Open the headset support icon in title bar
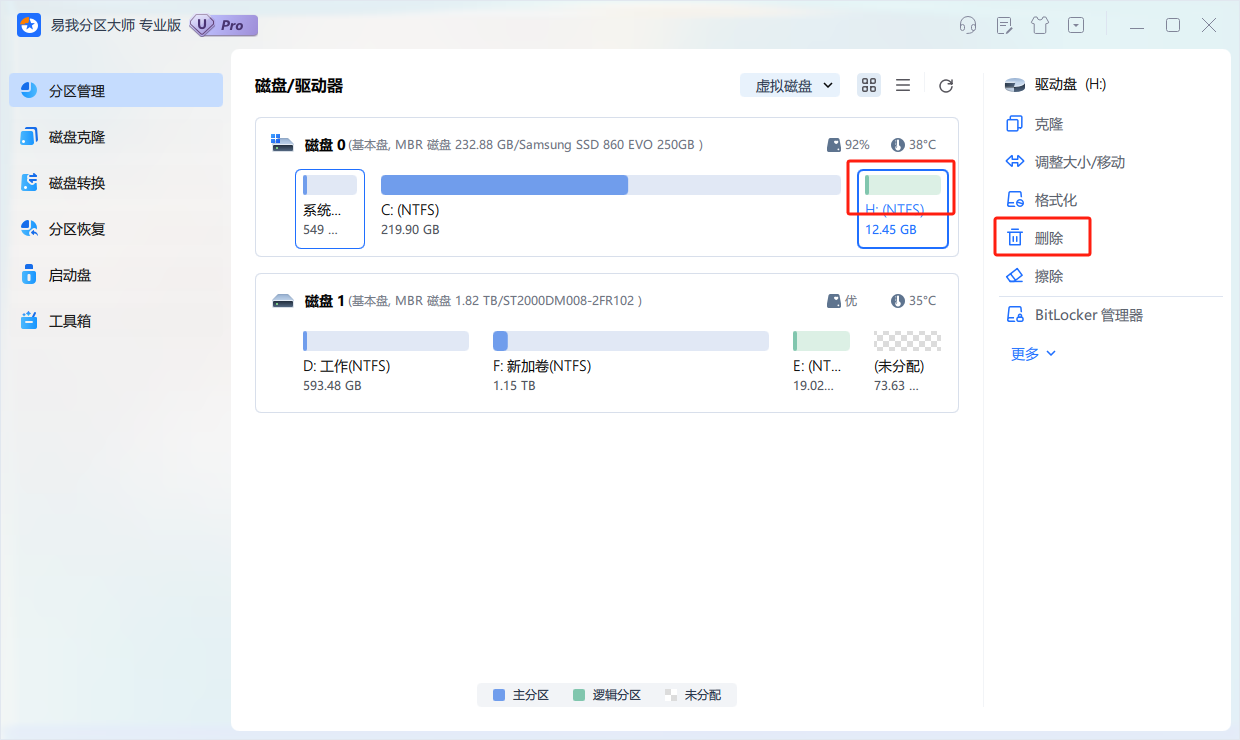Screen dimensions: 1240x740 (968, 25)
